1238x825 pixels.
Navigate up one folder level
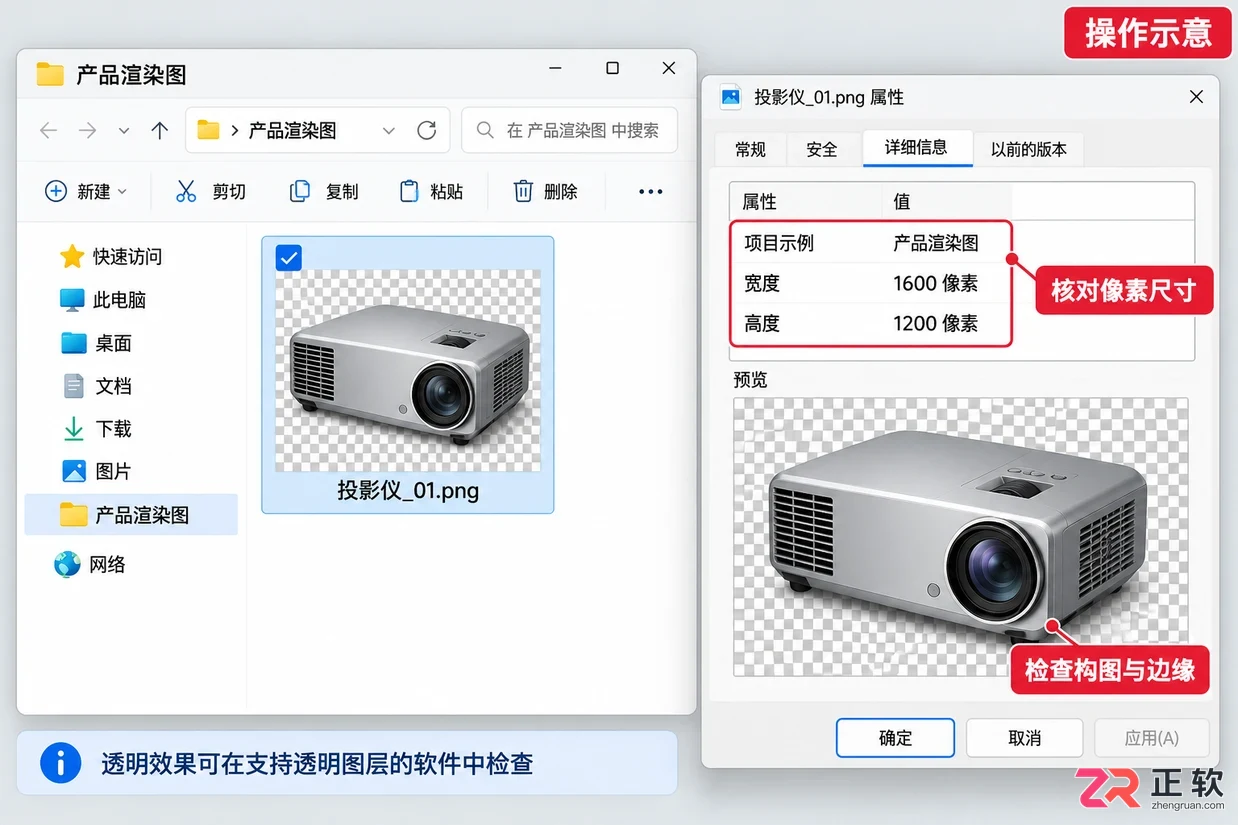[x=159, y=130]
